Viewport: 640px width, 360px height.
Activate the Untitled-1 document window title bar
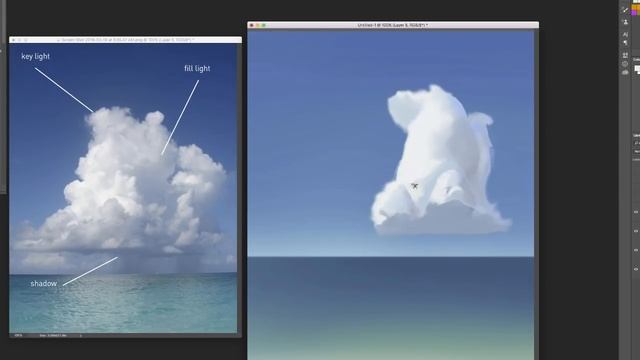[x=393, y=25]
